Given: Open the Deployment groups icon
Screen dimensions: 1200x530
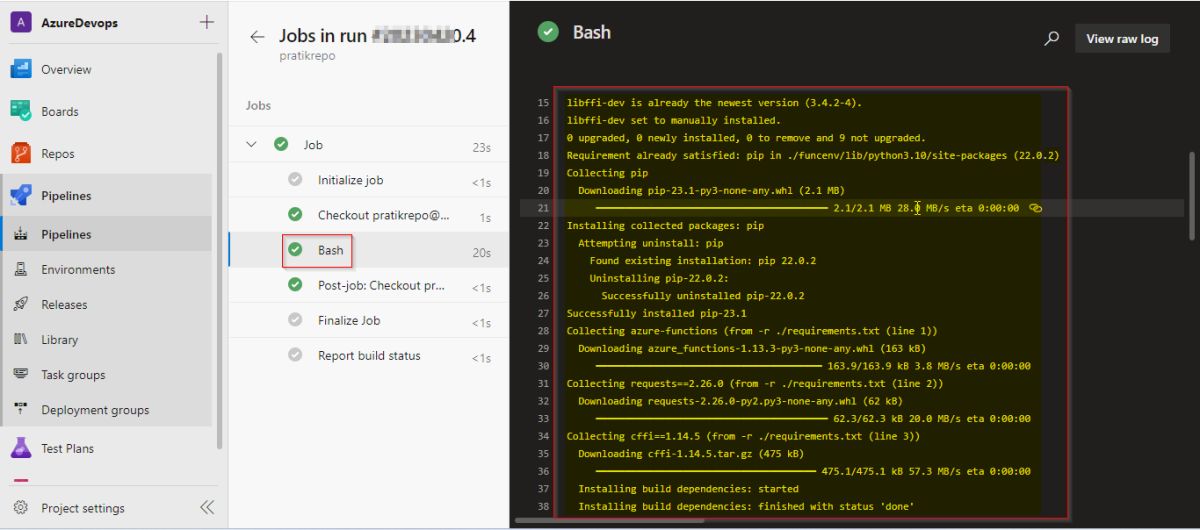Looking at the screenshot, I should pos(21,409).
